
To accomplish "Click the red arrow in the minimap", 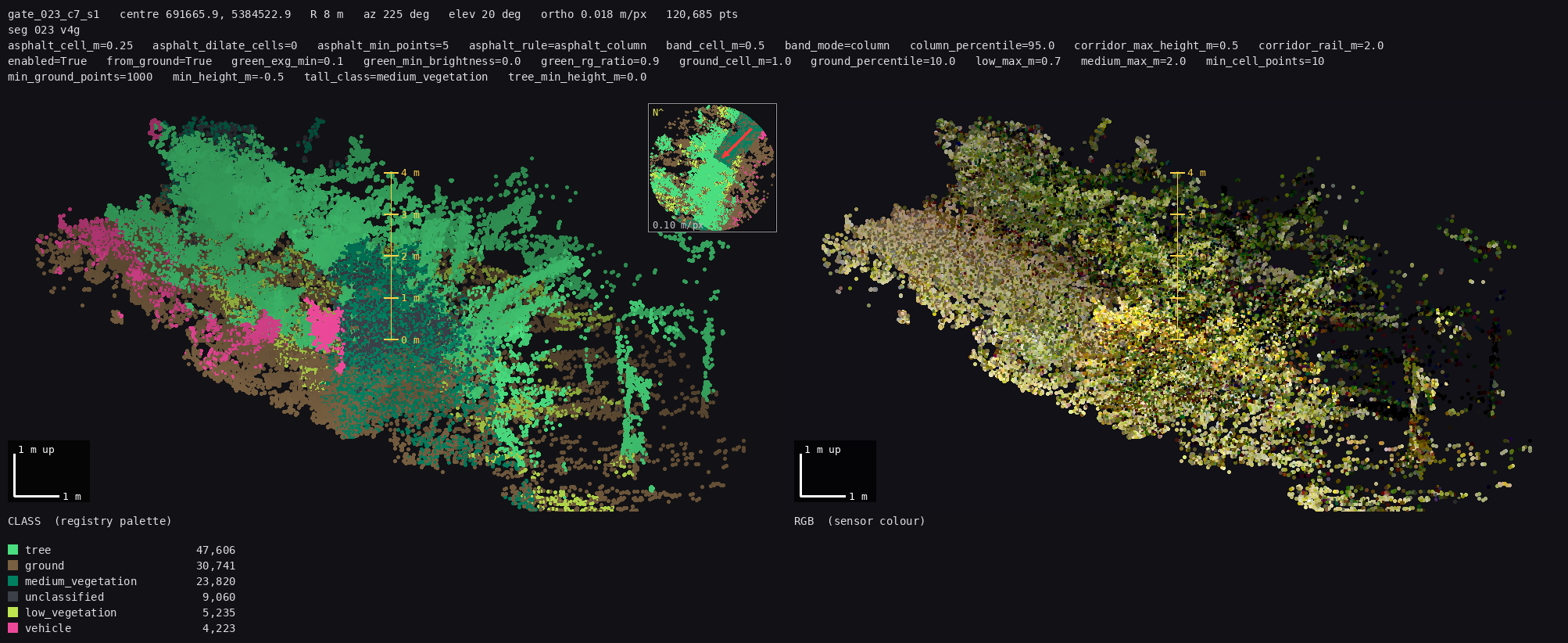I will pyautogui.click(x=736, y=143).
